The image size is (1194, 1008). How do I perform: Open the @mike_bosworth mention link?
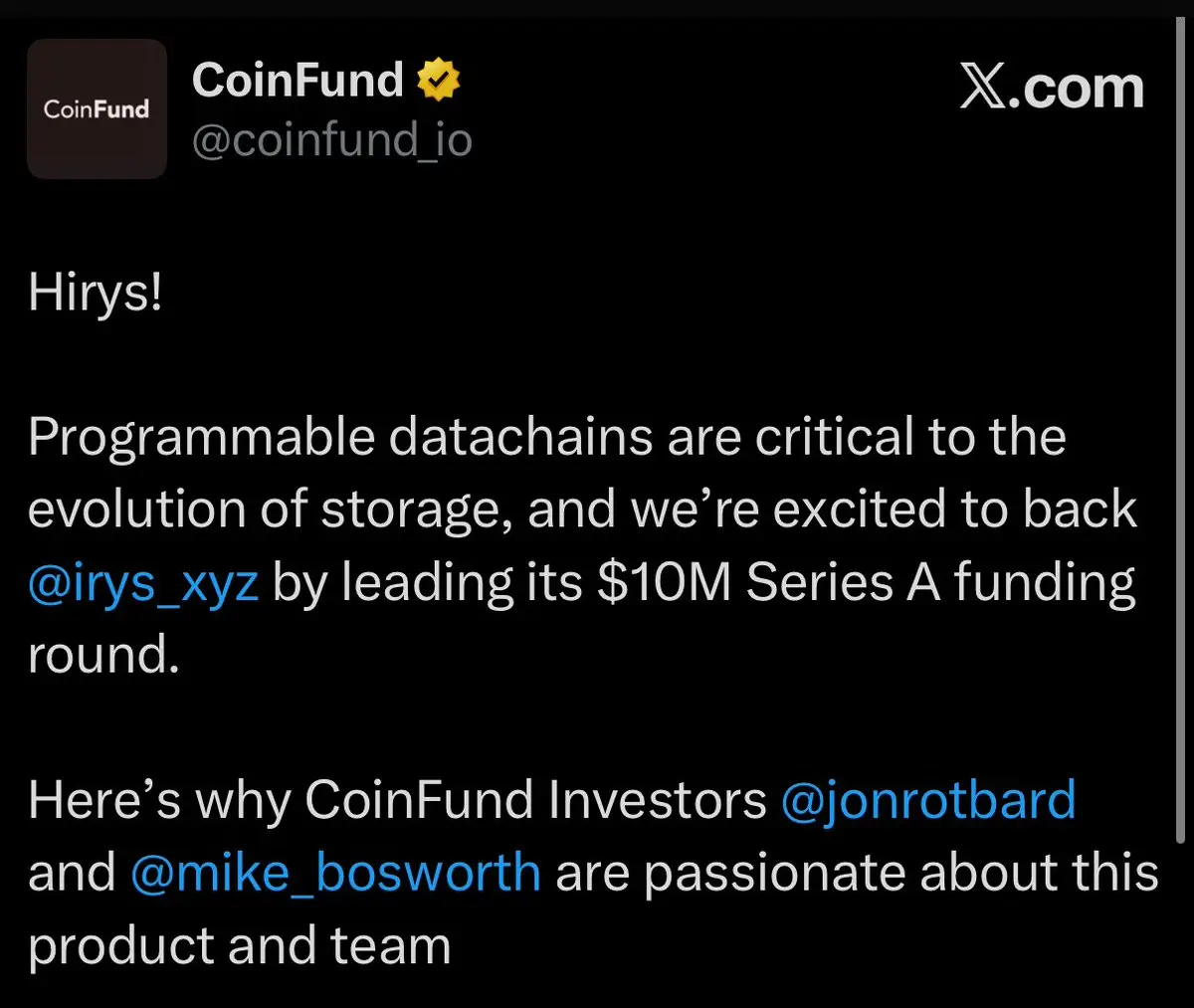click(x=335, y=873)
